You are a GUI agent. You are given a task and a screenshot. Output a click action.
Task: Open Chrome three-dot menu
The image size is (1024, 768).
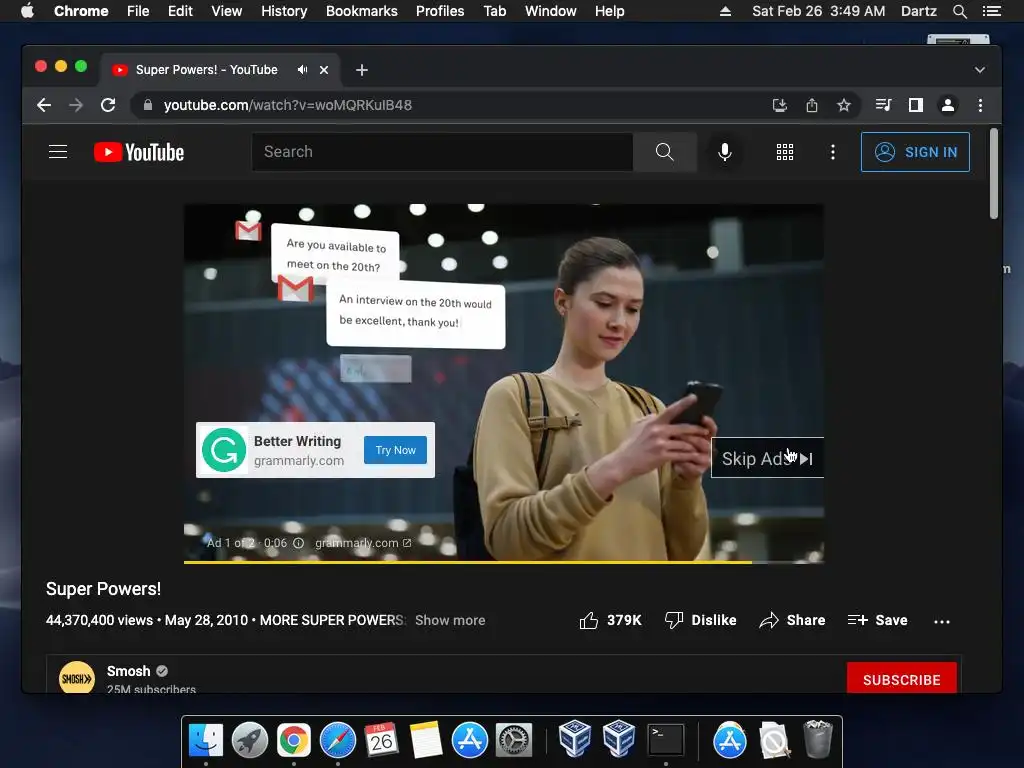point(980,105)
